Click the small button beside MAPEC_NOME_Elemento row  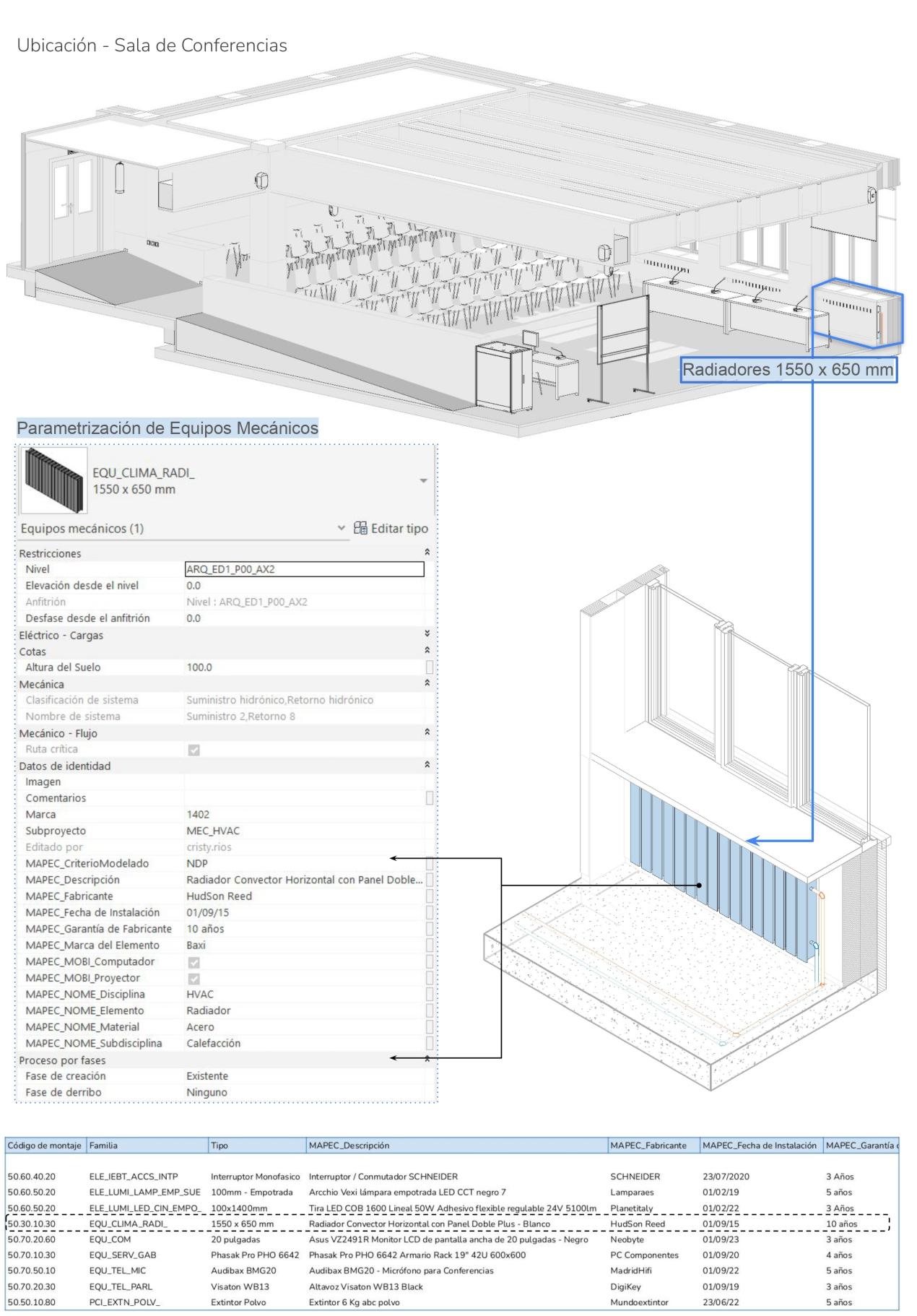pos(430,1010)
